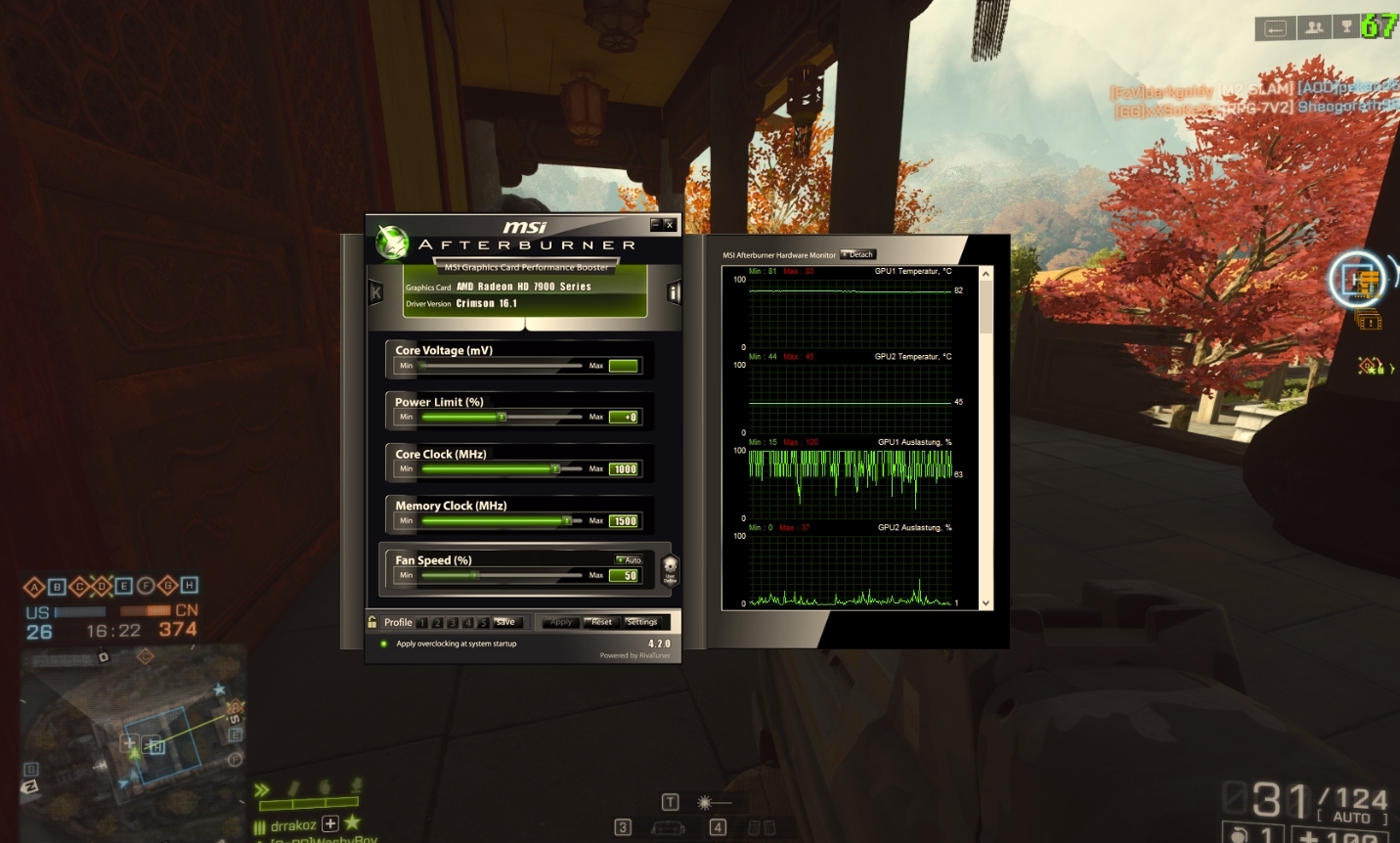Click the hardware monitor scrollbar thumb
The width and height of the screenshot is (1400, 843).
985,308
